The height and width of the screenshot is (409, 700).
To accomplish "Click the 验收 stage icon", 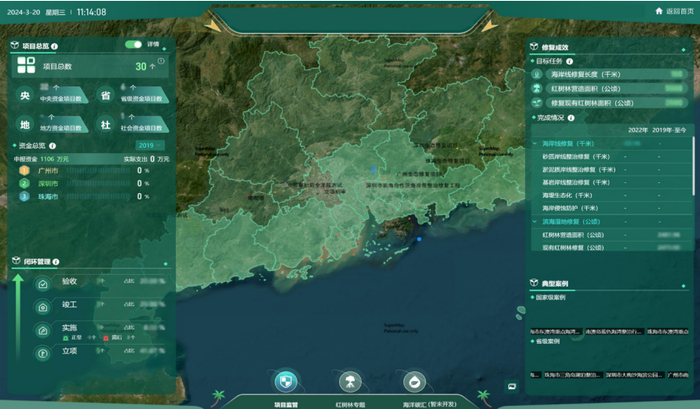I will pyautogui.click(x=43, y=284).
